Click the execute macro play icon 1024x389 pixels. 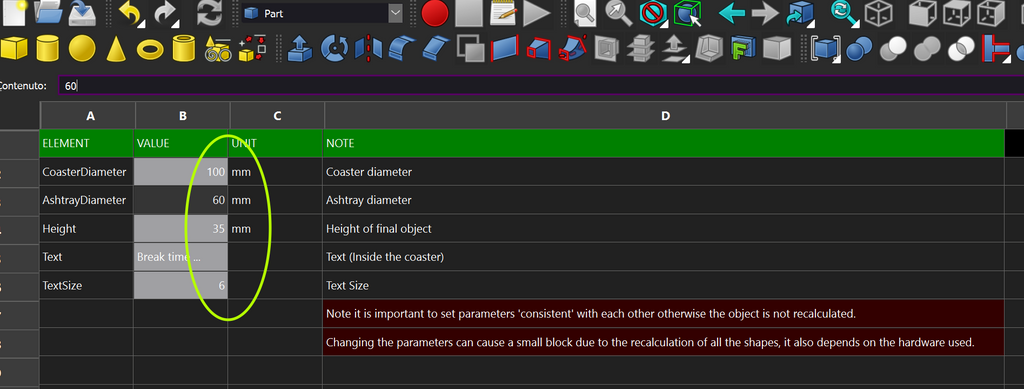tap(537, 13)
